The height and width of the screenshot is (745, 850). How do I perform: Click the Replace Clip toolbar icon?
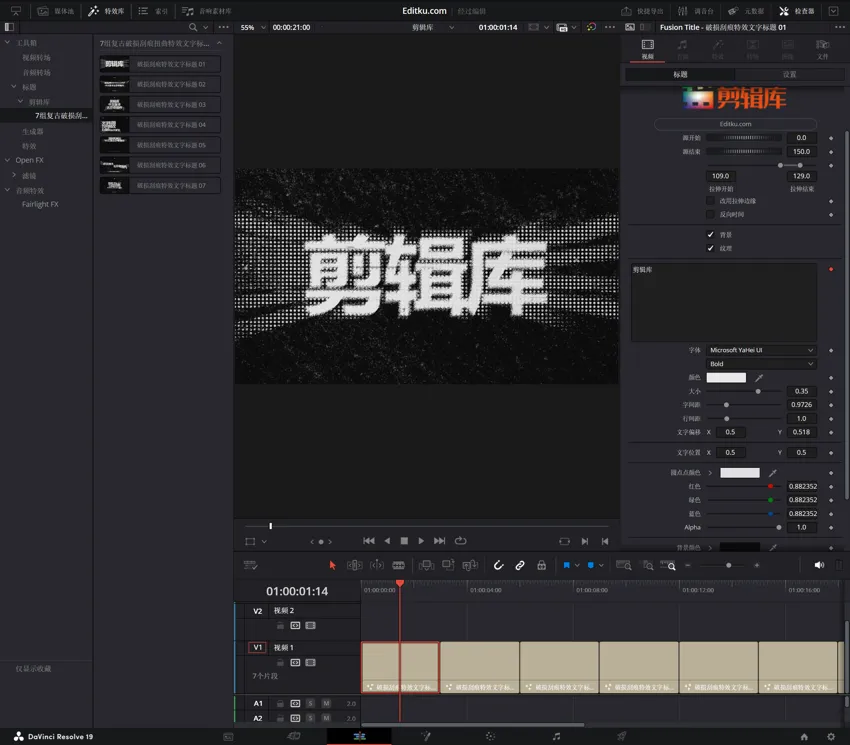pos(470,565)
